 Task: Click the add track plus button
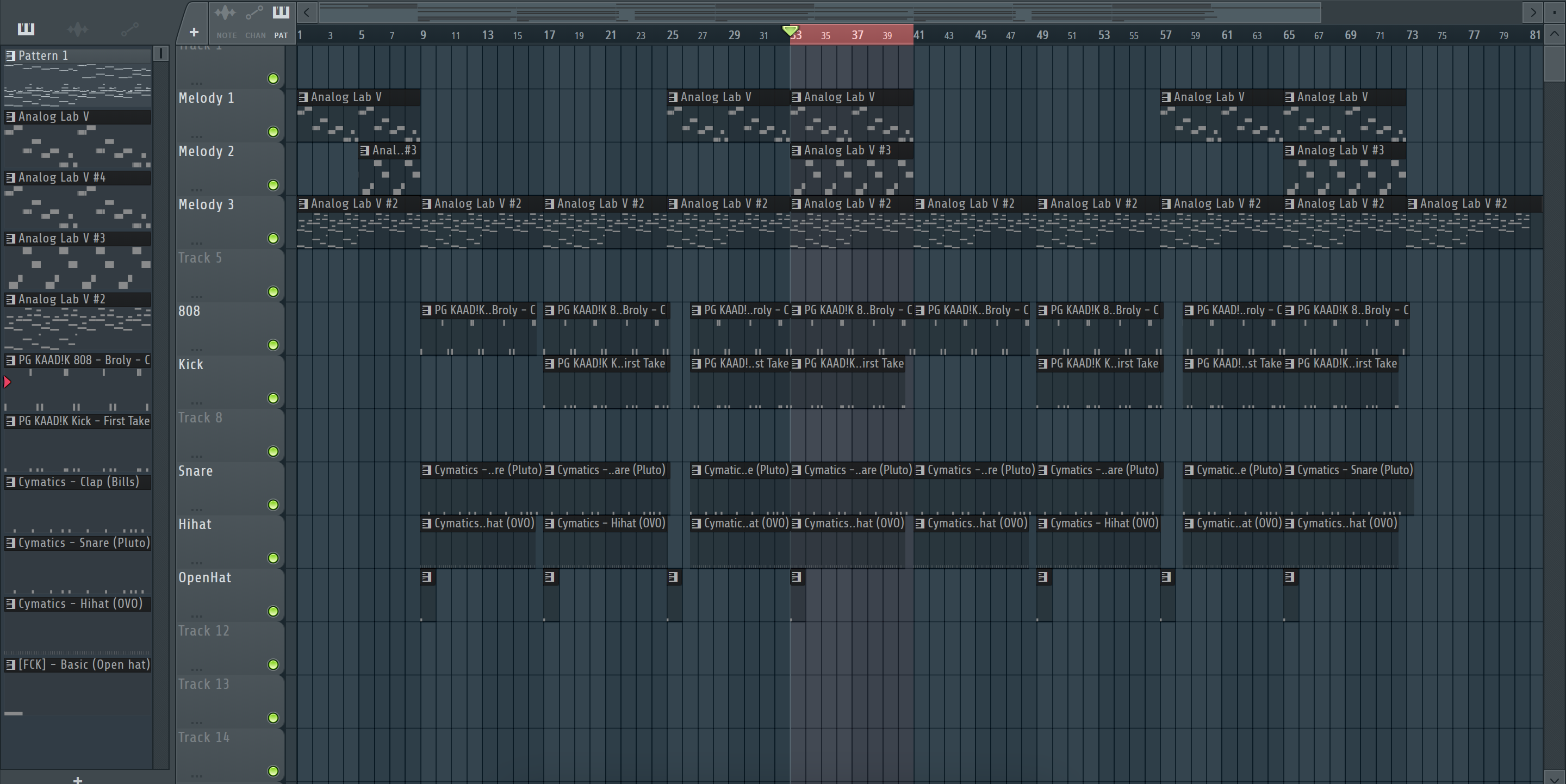coord(194,32)
